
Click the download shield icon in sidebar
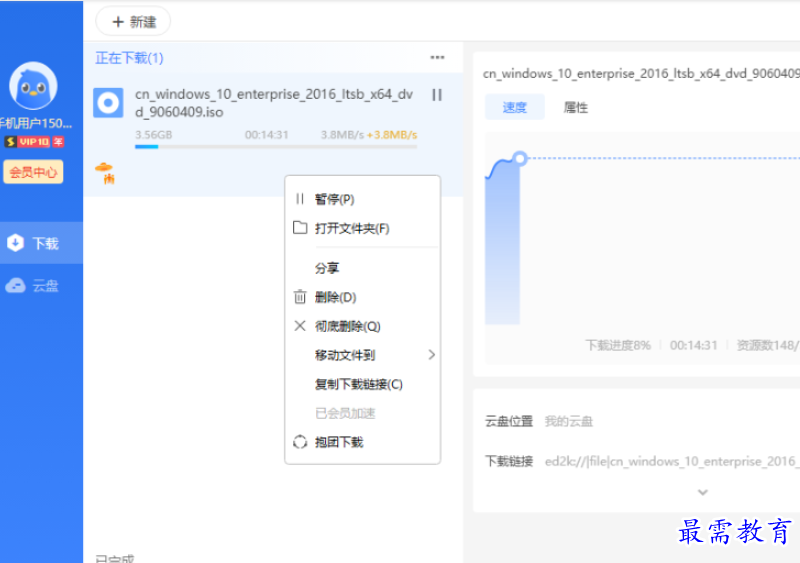click(16, 243)
